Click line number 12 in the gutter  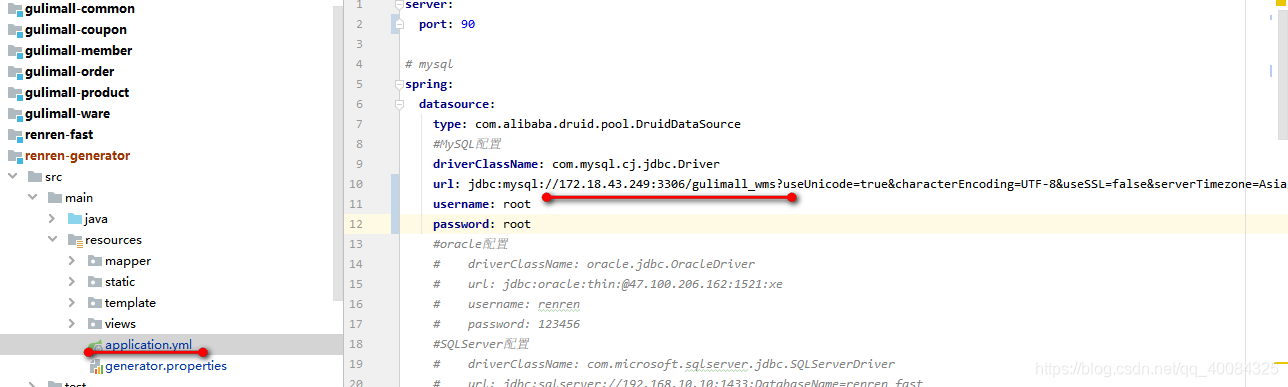click(x=357, y=224)
